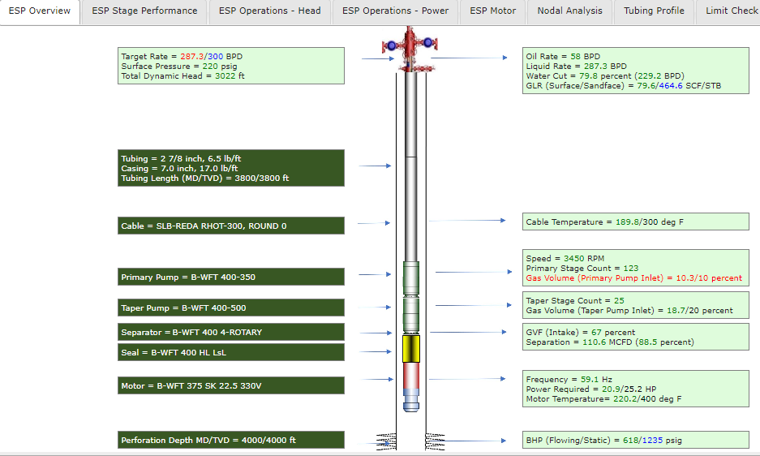The height and width of the screenshot is (456, 760).
Task: Click Power Required = 20.9/25.2 HP
Action: (591, 389)
